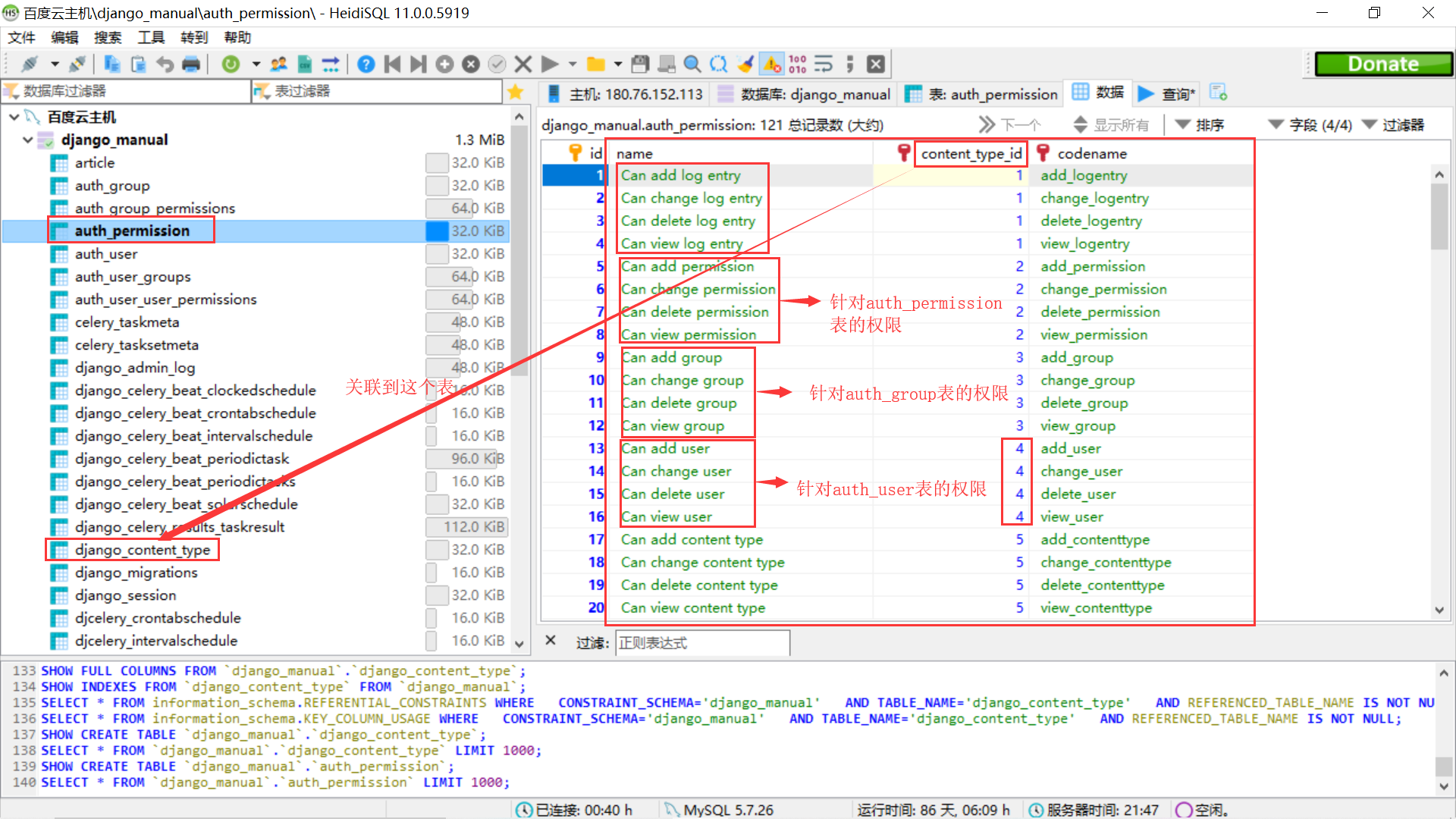Switch to the 表 auth_permission tab
The width and height of the screenshot is (1456, 819).
pyautogui.click(x=981, y=94)
